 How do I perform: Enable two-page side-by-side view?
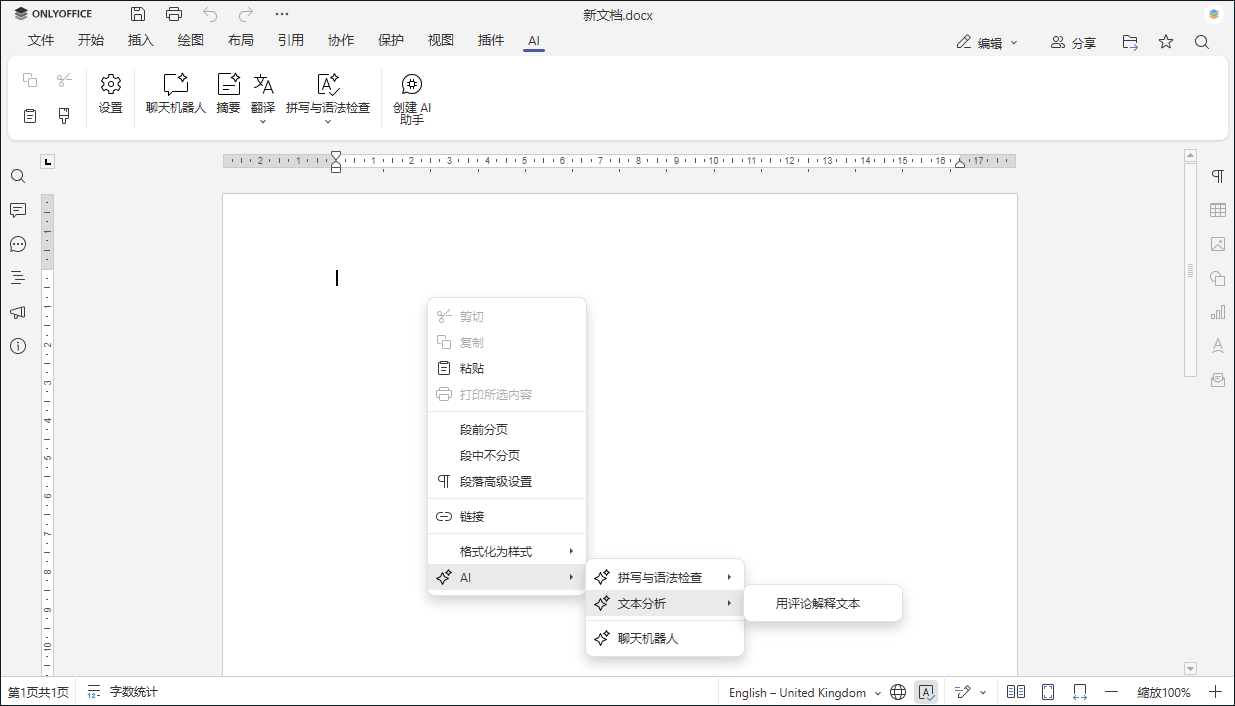1016,691
